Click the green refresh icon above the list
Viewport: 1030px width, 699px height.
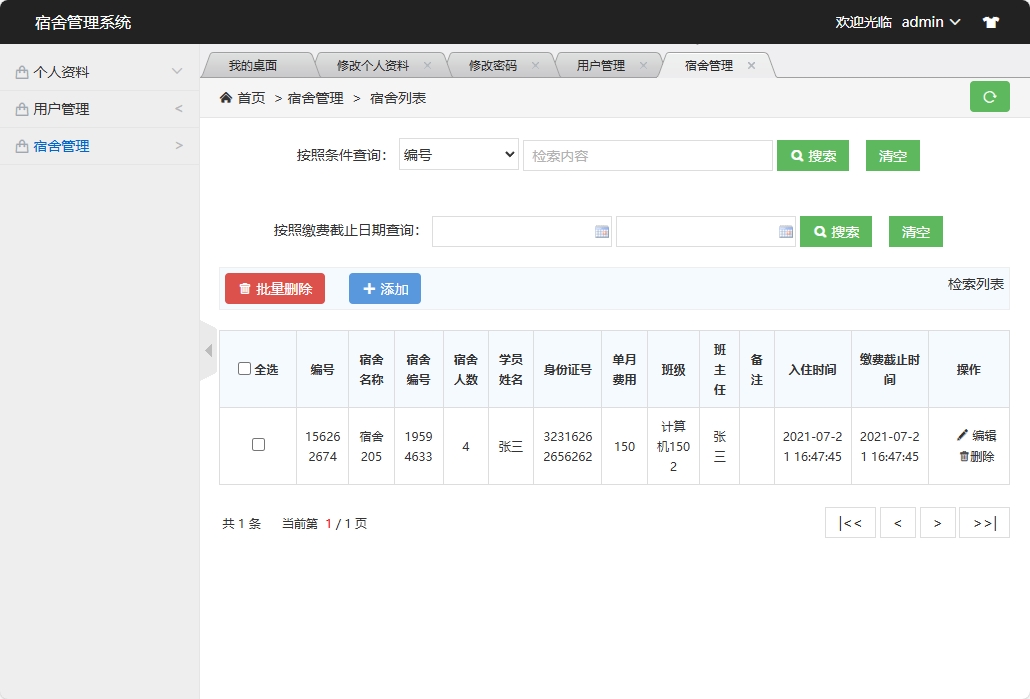point(989,97)
